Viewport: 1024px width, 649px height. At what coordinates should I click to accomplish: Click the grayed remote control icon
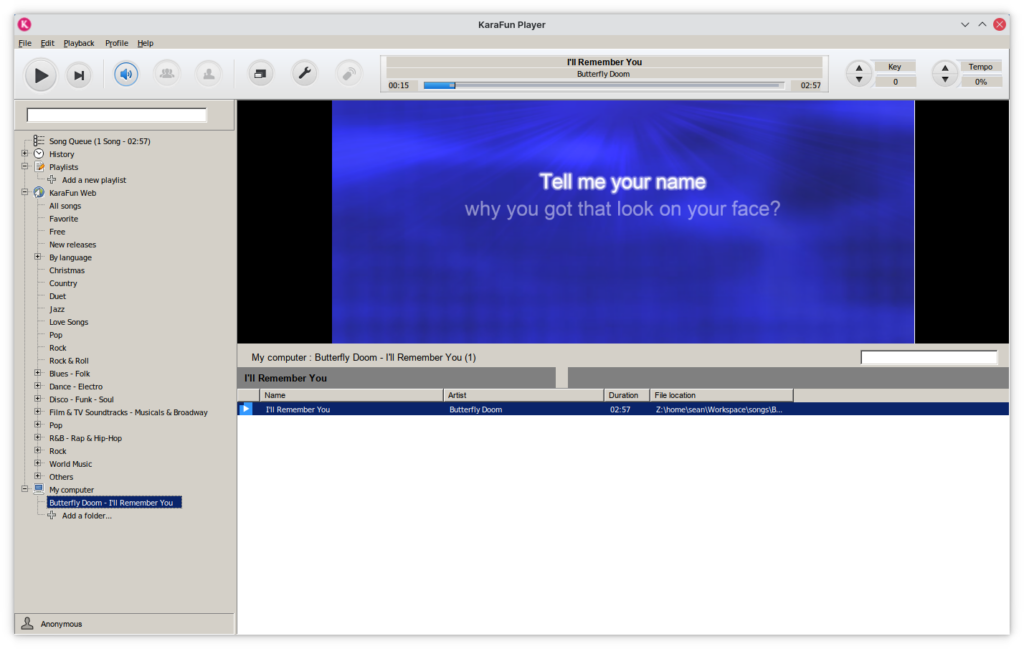[349, 73]
